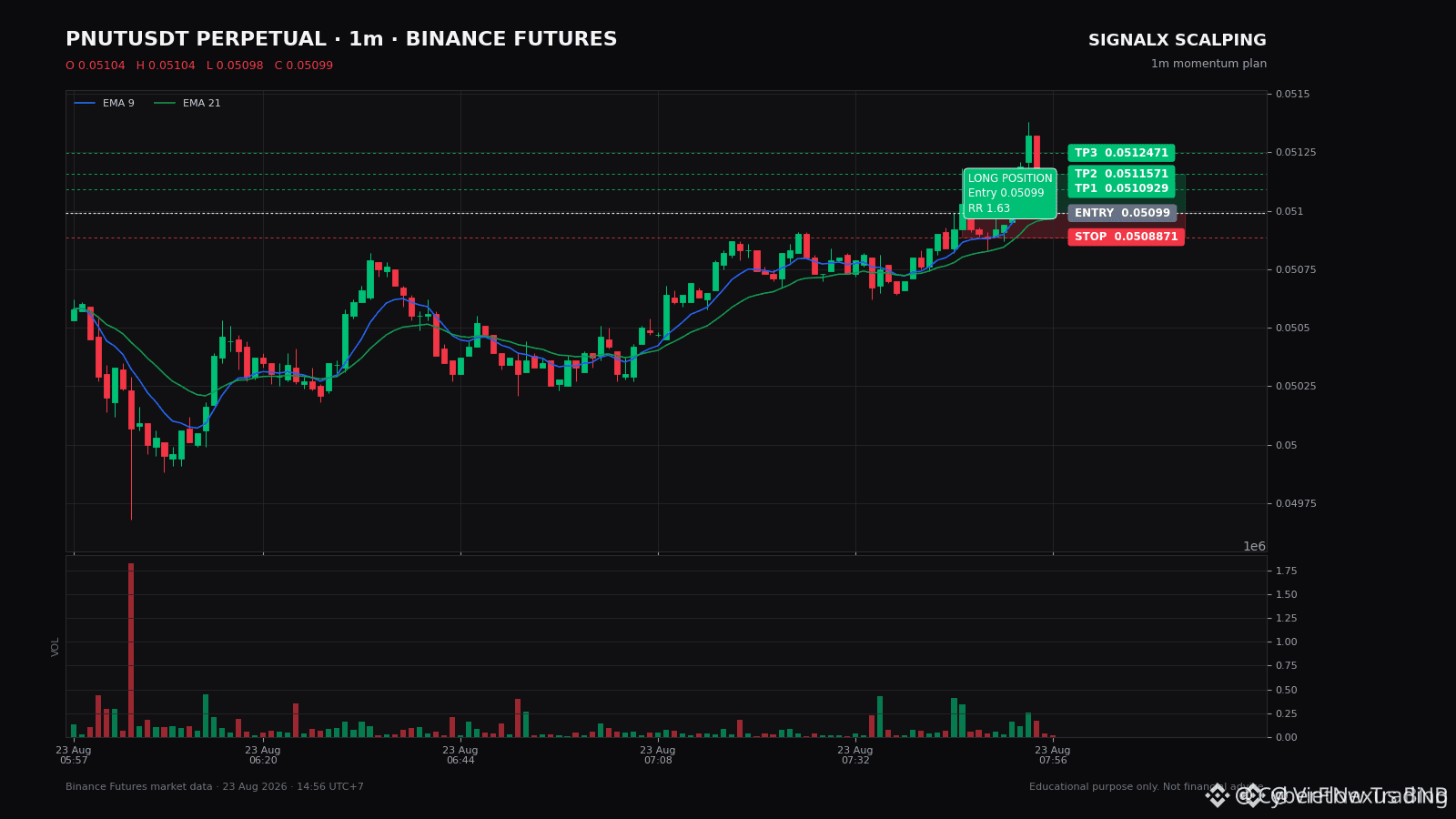The image size is (1456, 819).
Task: Click the 0.05125 price axis label
Action: [1296, 153]
